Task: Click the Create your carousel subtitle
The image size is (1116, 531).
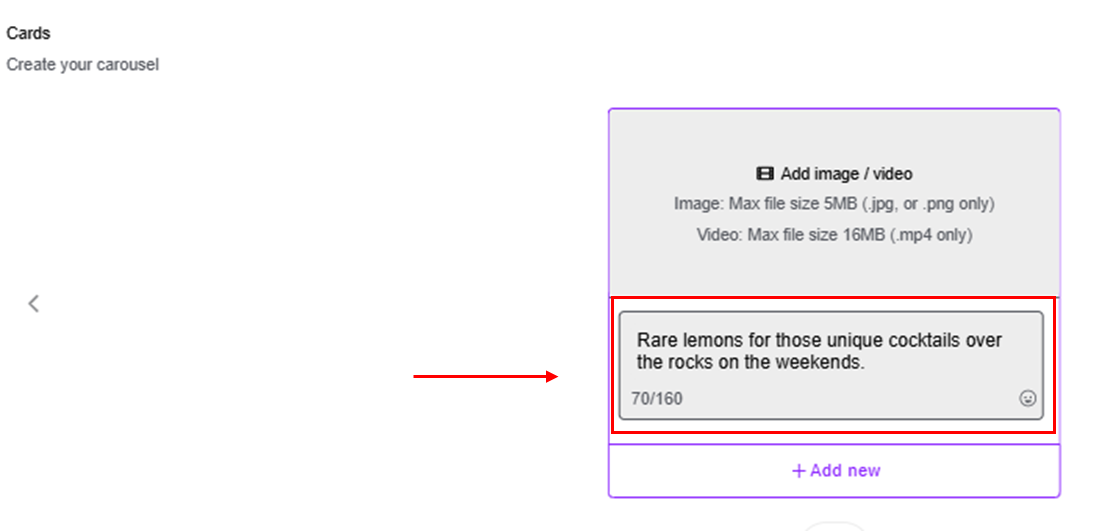Action: coord(83,65)
